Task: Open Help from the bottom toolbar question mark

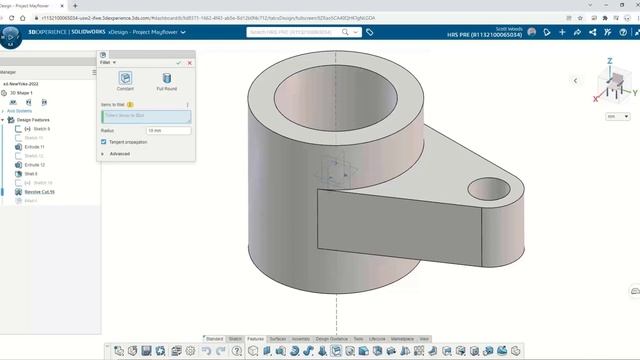Action: tap(237, 351)
